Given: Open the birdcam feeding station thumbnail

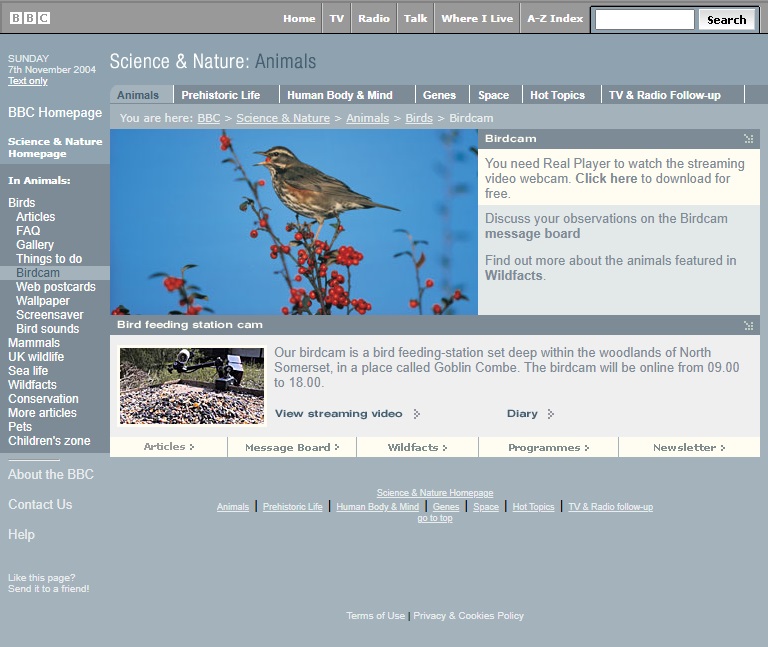Looking at the screenshot, I should point(192,385).
